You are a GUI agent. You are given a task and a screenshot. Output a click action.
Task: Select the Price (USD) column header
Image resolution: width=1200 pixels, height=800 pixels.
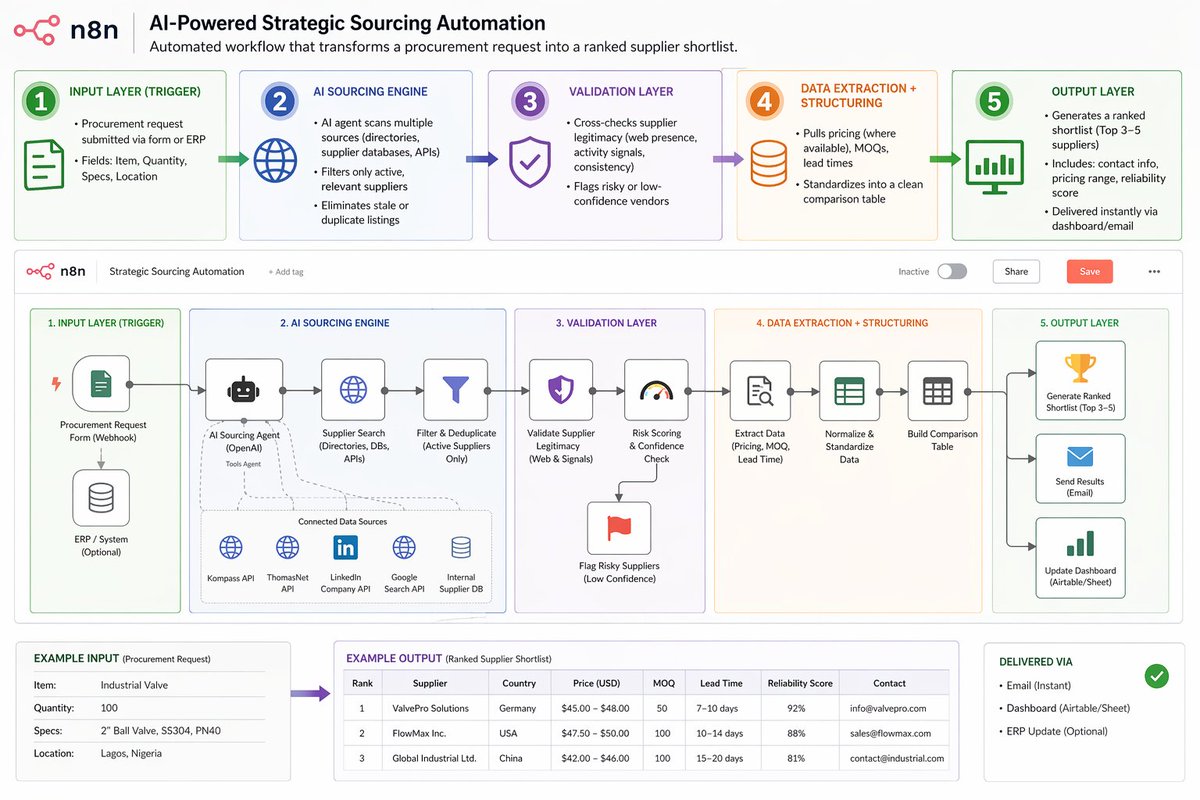pyautogui.click(x=598, y=683)
